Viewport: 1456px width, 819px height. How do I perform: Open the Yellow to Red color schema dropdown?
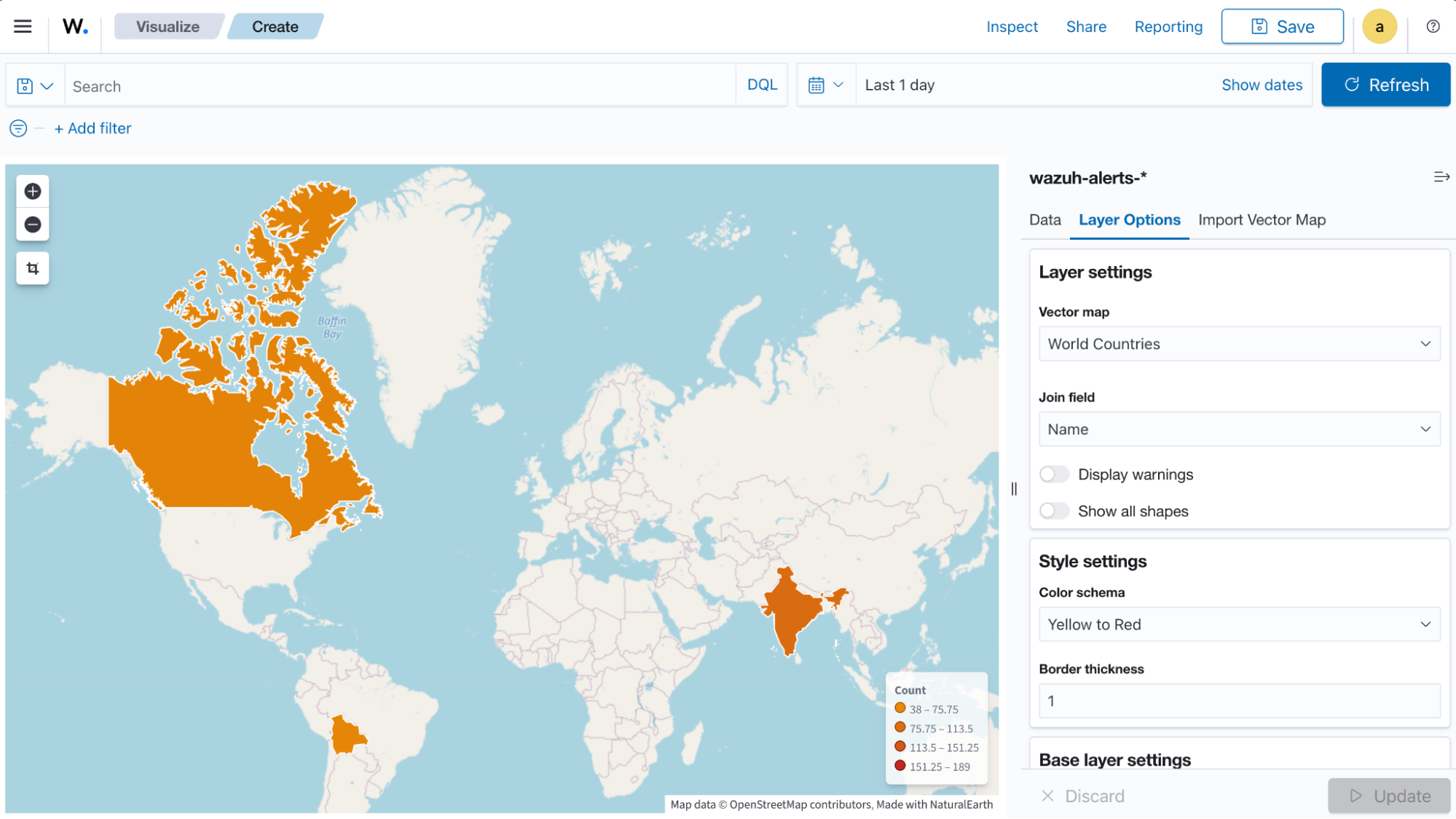(x=1238, y=624)
